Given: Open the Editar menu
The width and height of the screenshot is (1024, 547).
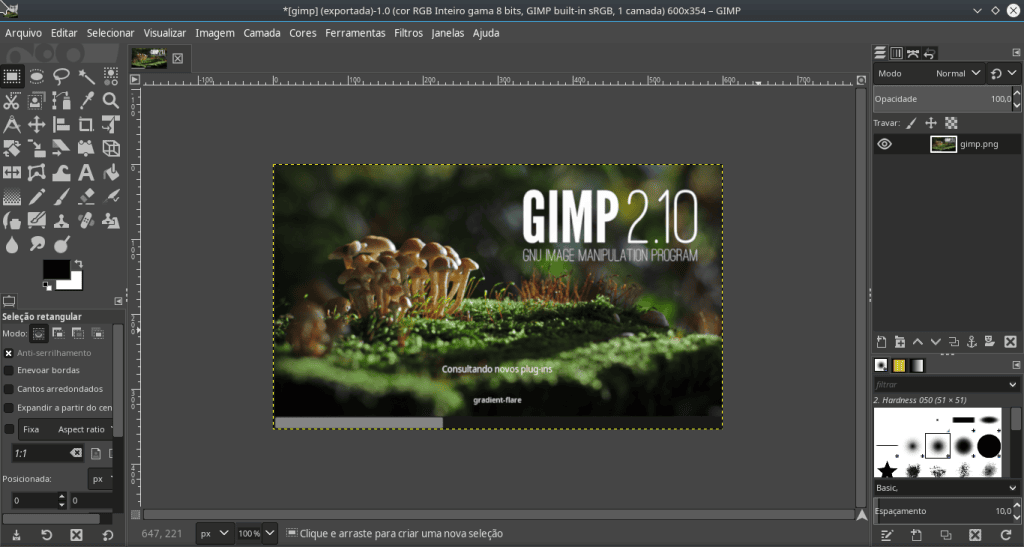Looking at the screenshot, I should point(64,33).
